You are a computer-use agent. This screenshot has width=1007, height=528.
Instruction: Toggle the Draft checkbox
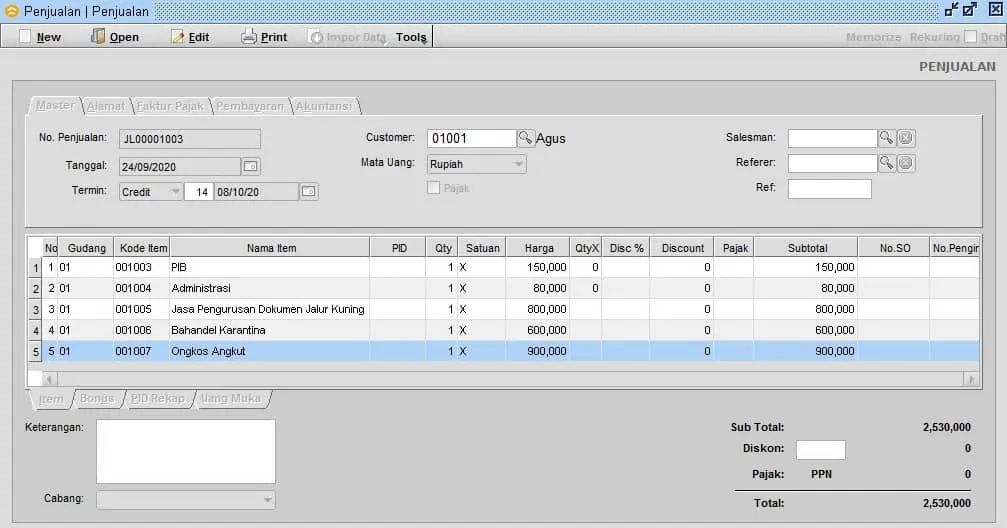(970, 37)
